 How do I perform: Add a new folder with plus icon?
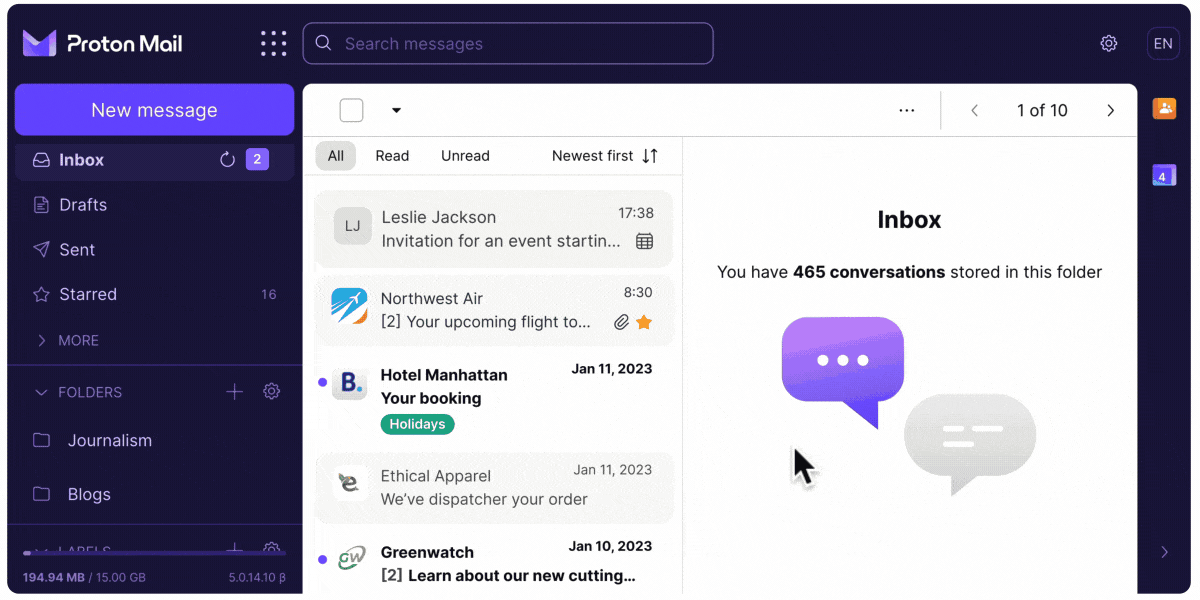[234, 392]
